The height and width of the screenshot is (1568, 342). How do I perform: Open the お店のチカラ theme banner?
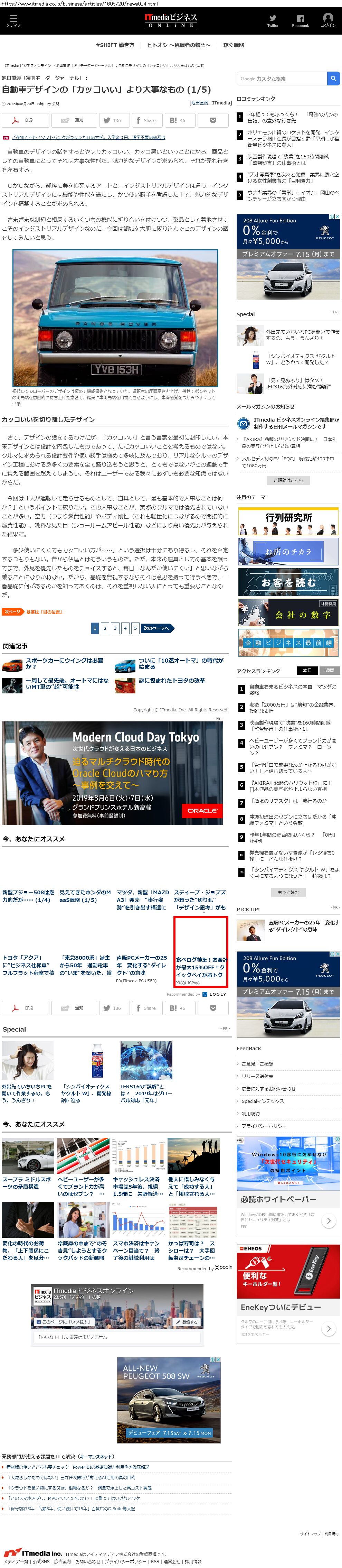[x=288, y=552]
